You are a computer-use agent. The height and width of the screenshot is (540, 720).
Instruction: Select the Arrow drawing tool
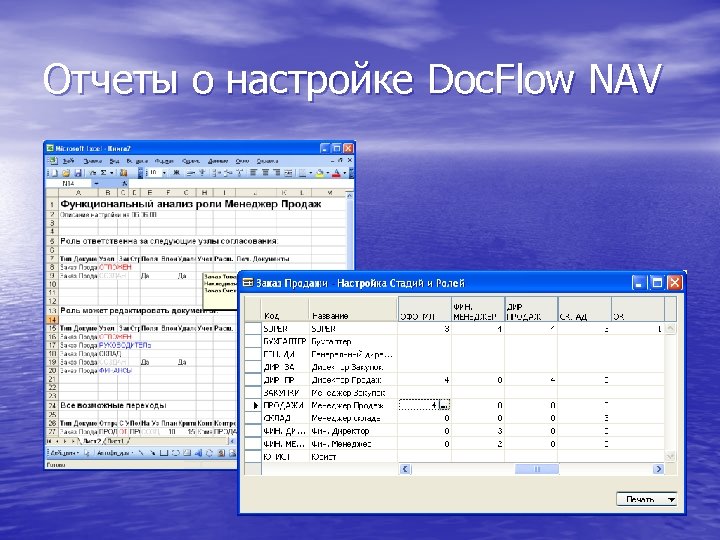click(x=152, y=453)
